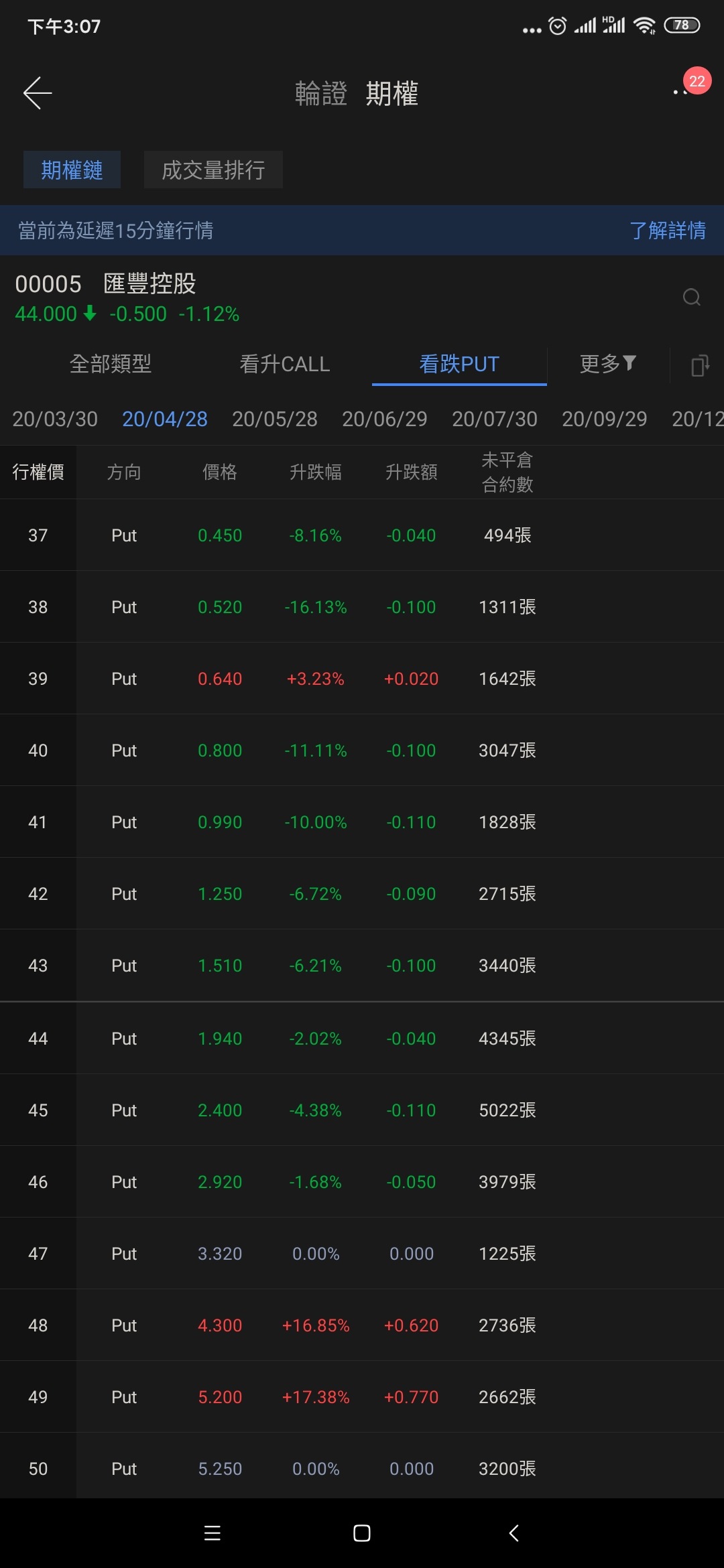This screenshot has height=1568, width=724.
Task: Tap the delayed quote notice 當前為延遲15分鐘行情
Action: point(116,231)
